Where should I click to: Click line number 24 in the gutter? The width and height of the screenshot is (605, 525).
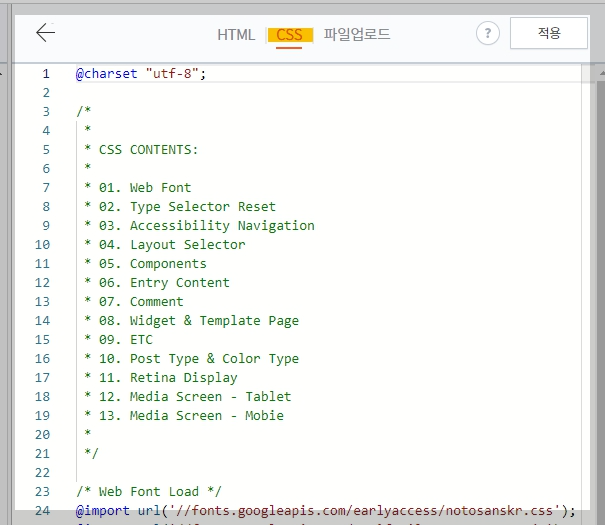(42, 511)
